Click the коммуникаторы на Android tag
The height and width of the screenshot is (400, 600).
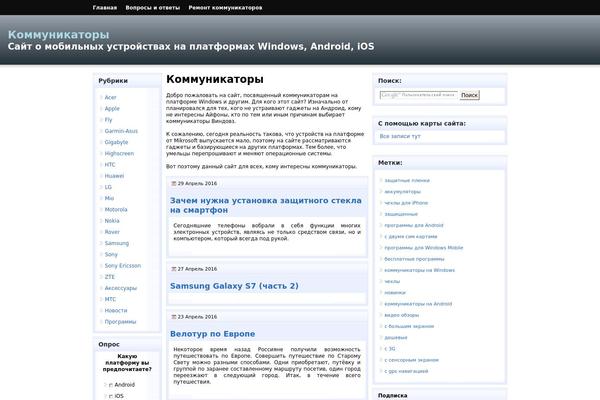tap(418, 304)
